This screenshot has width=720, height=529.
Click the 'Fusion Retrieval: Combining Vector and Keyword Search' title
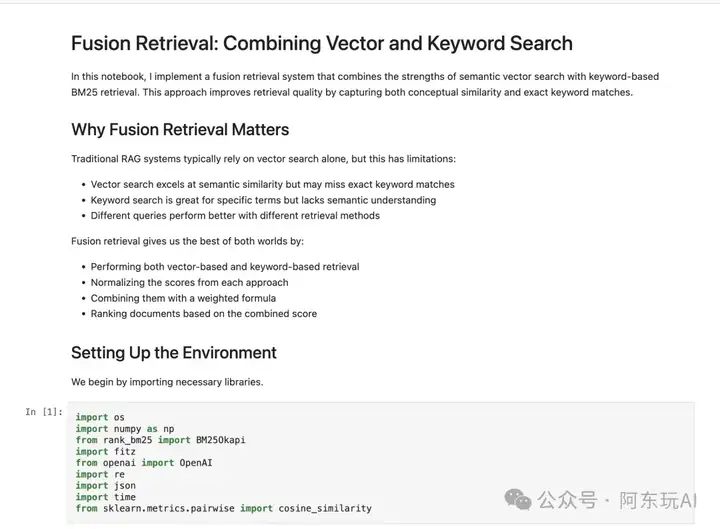coord(322,44)
